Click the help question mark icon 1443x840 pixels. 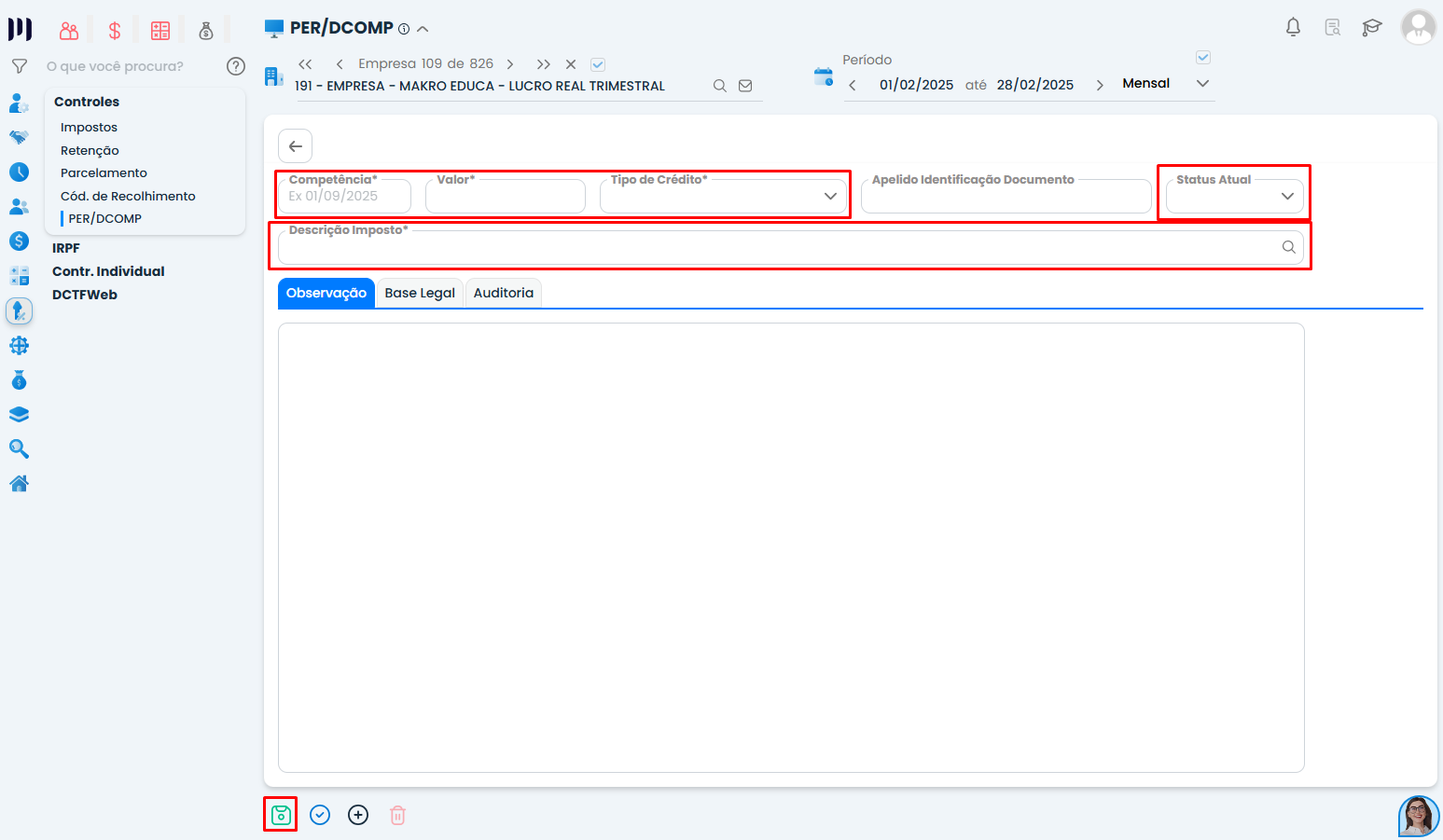236,66
